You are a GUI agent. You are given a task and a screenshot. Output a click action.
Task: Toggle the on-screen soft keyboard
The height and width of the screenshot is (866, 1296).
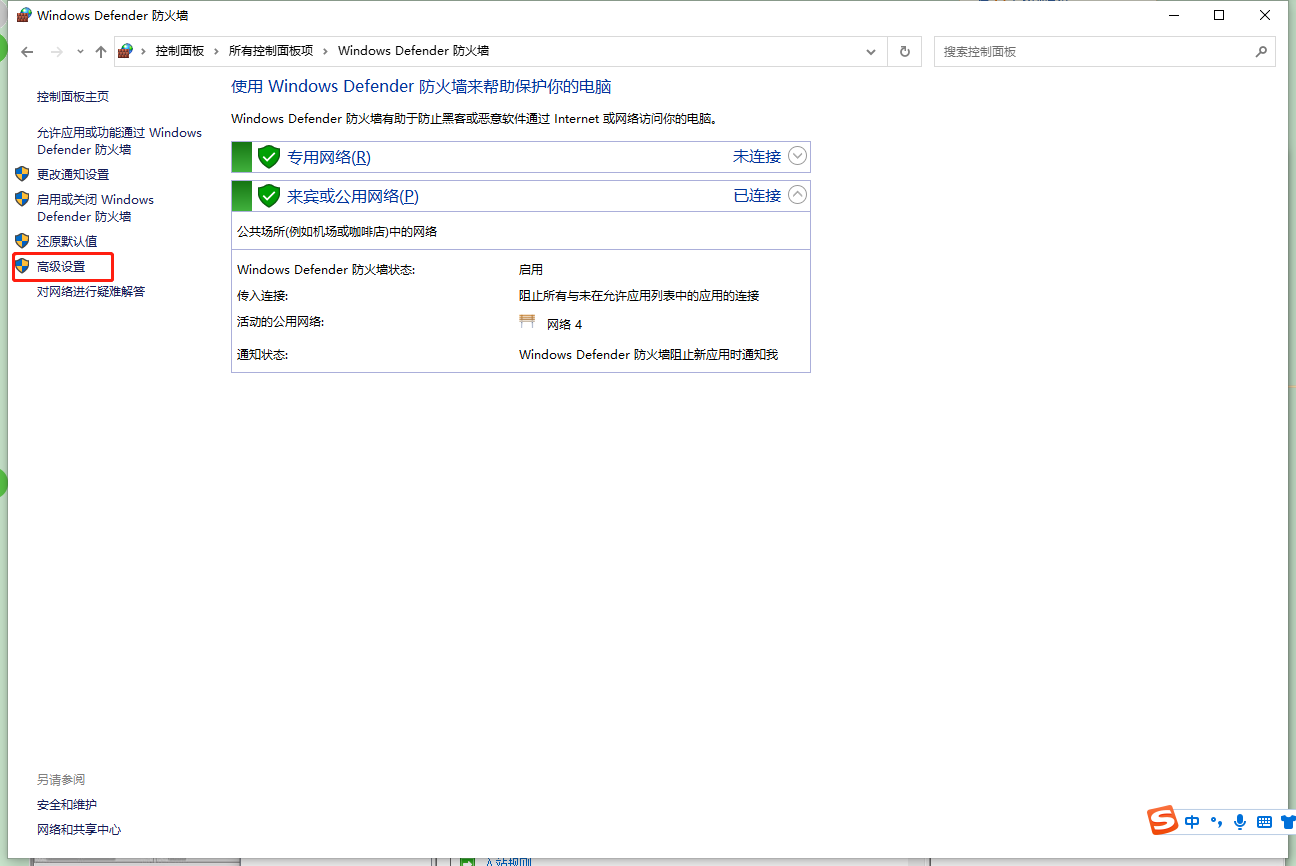pos(1262,821)
